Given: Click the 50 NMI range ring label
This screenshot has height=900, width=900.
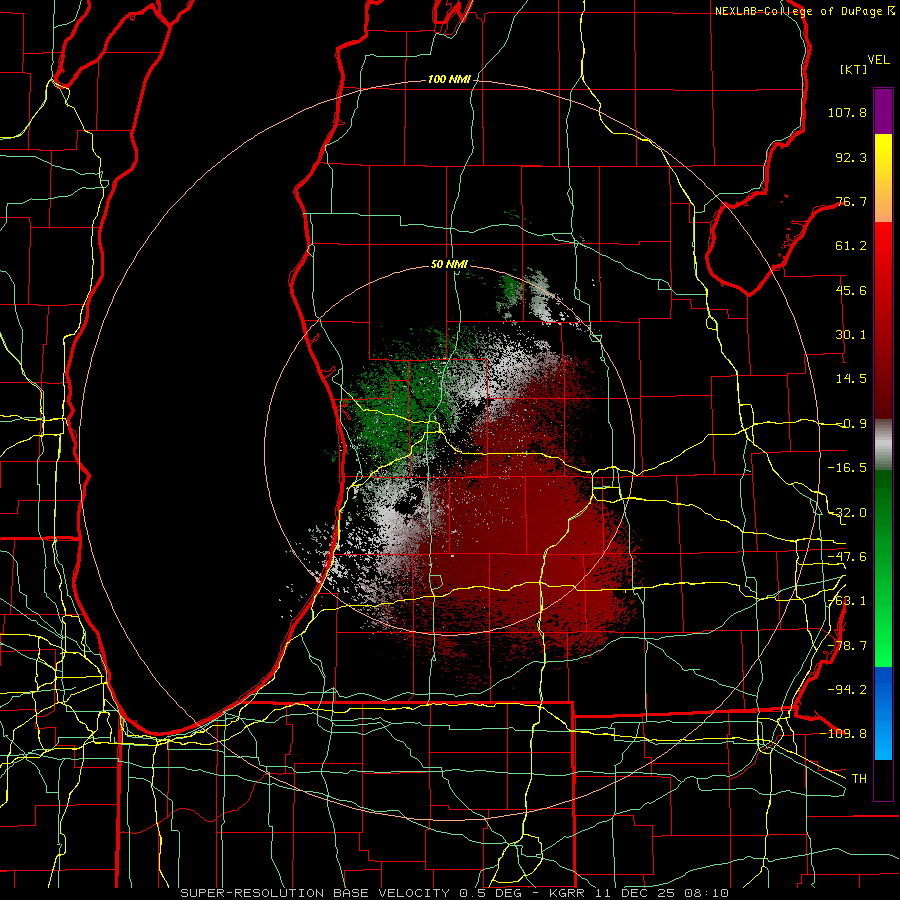Looking at the screenshot, I should 449,265.
